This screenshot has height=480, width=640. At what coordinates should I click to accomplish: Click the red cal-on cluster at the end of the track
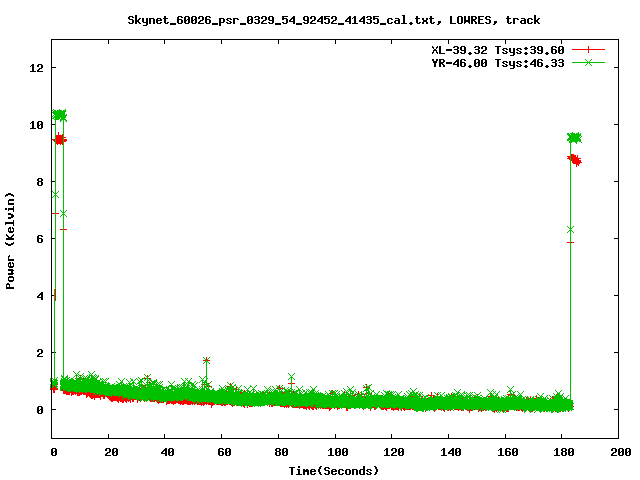[x=575, y=160]
